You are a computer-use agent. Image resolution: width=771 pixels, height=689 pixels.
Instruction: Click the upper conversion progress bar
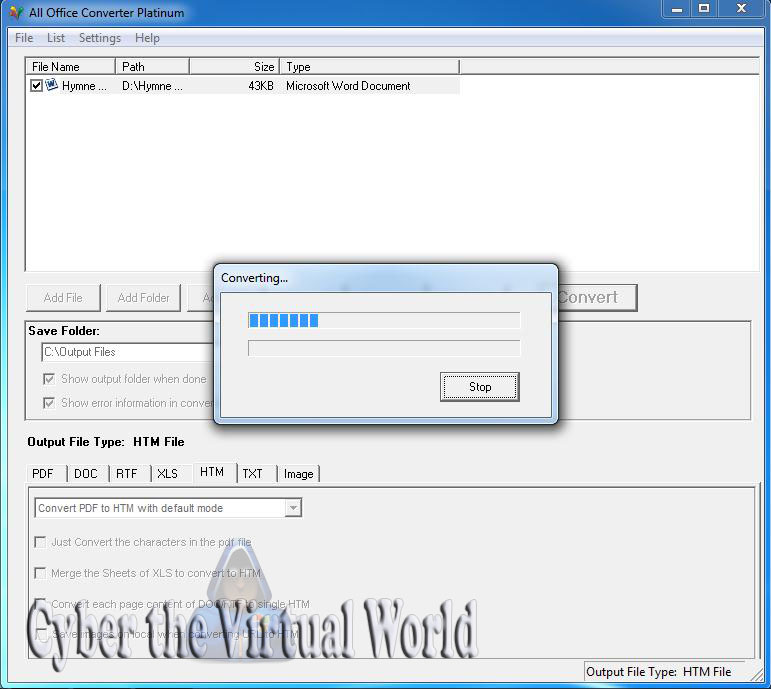(x=384, y=321)
